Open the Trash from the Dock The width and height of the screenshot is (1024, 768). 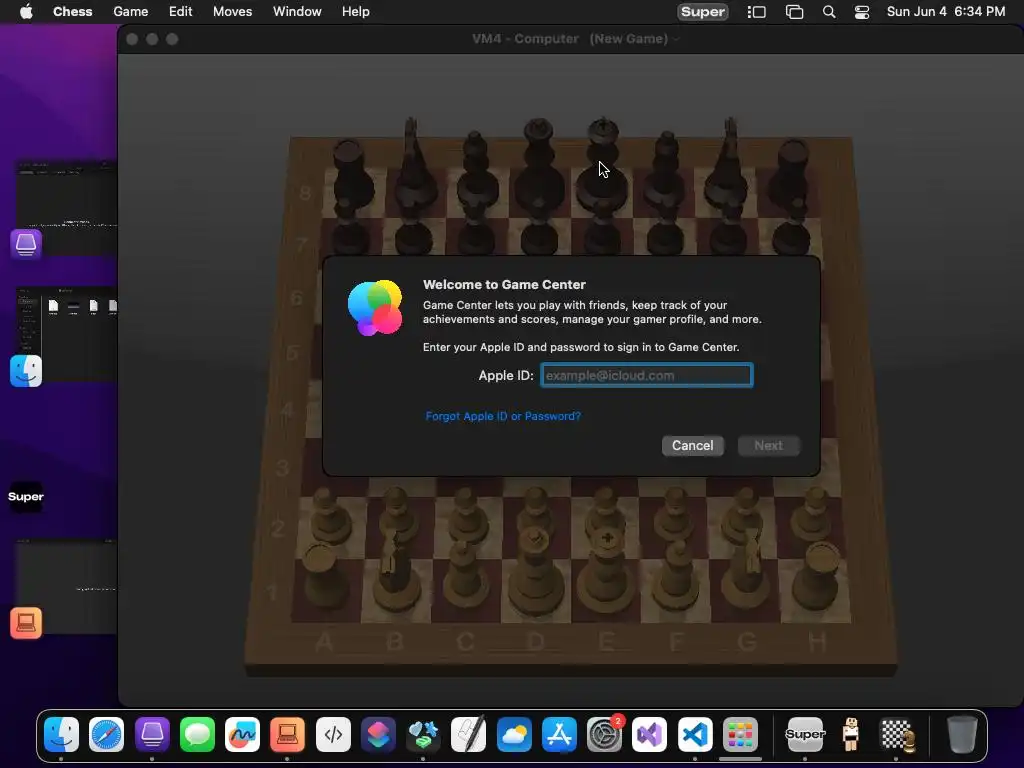coord(961,735)
